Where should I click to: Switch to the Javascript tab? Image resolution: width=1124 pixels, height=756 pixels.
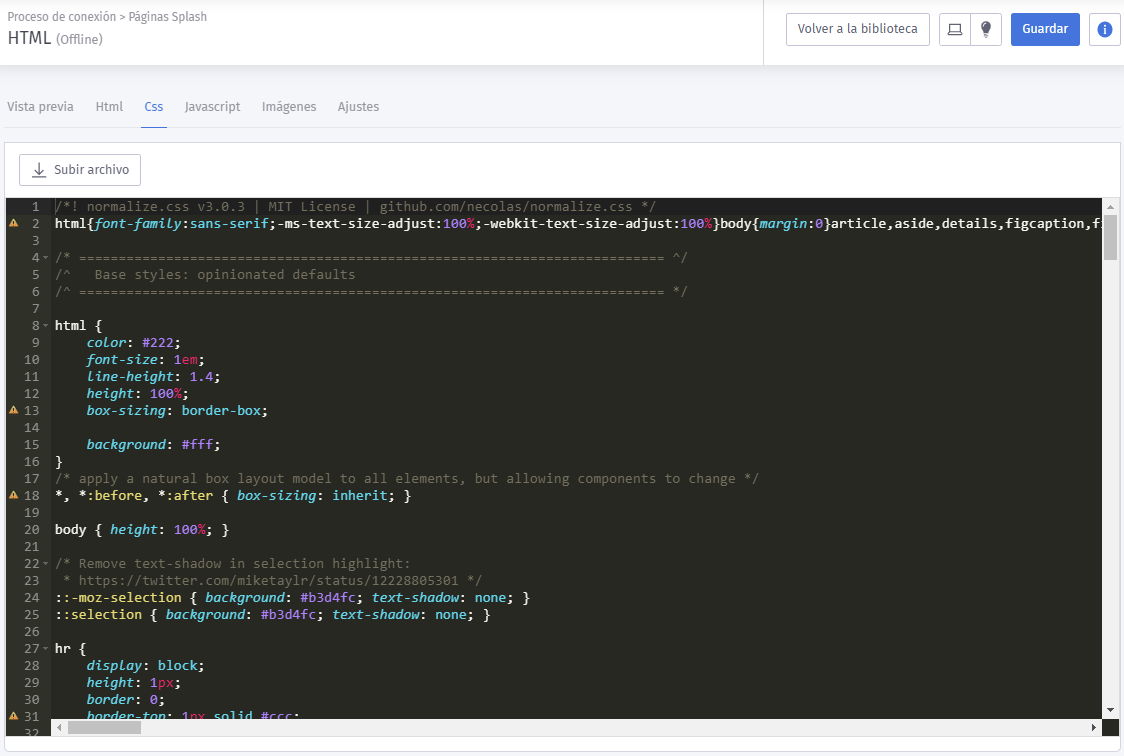[x=212, y=107]
